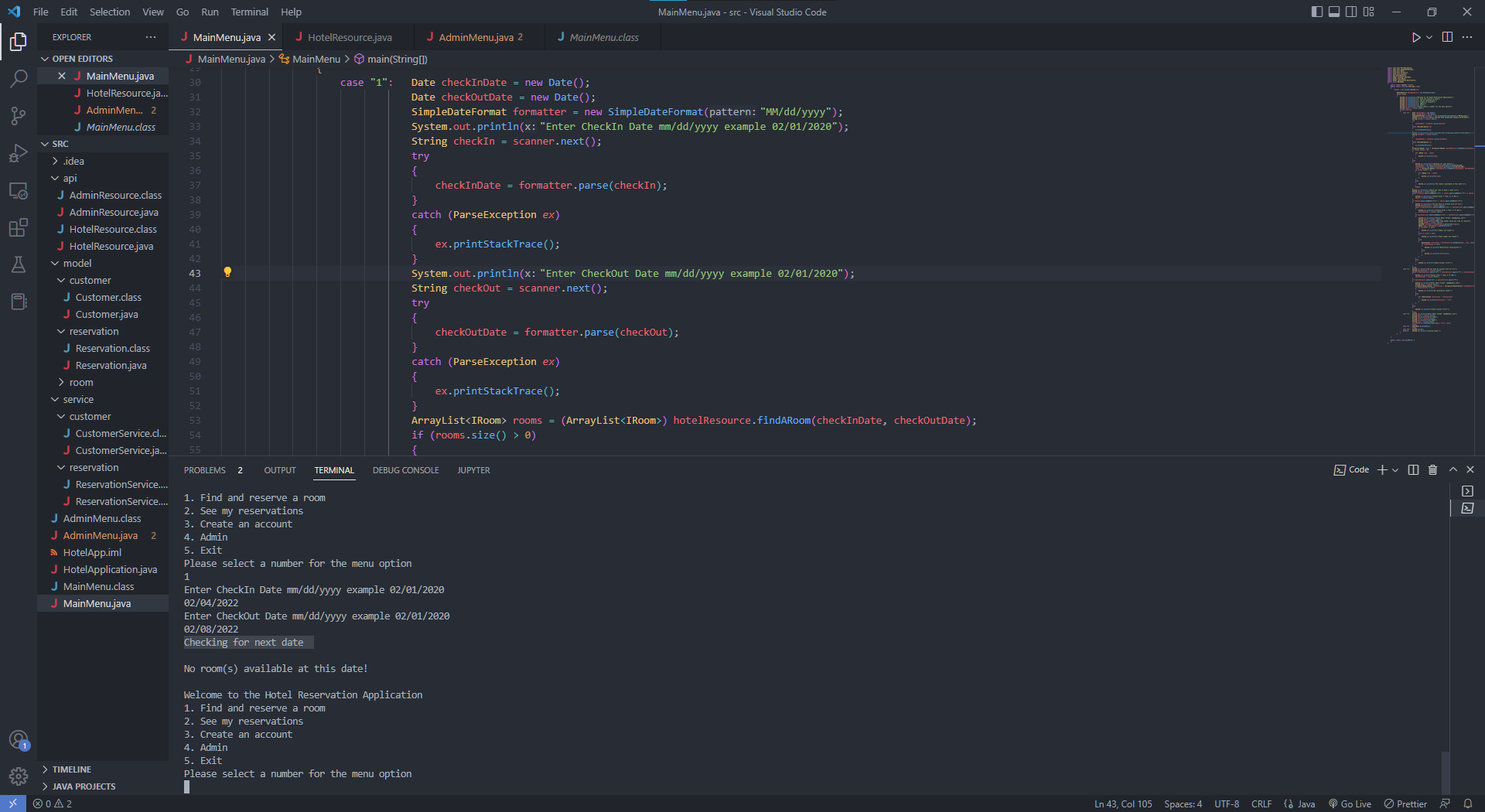Select the second terminal instance icon

1467,508
